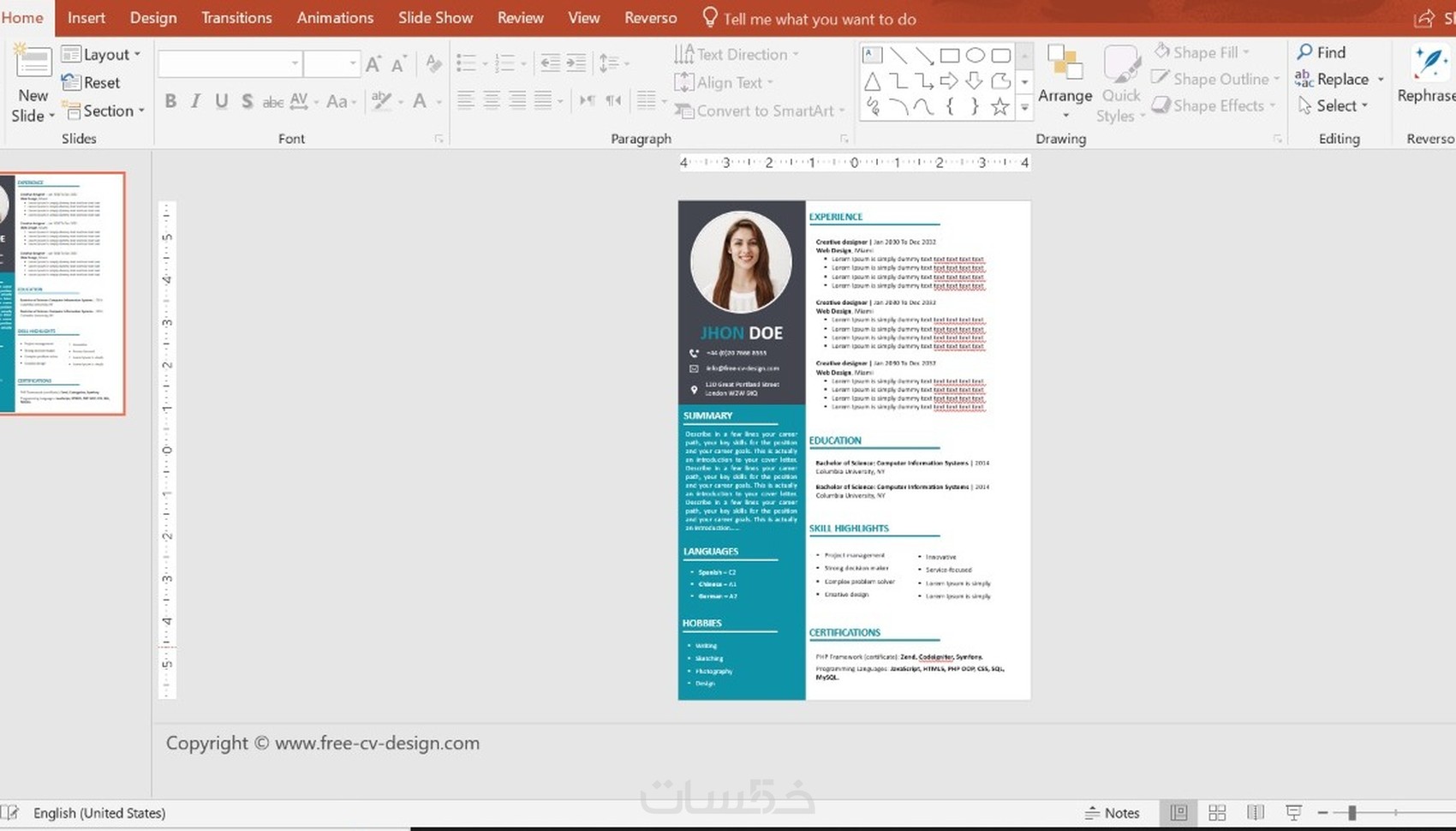Open the columns options

point(650,101)
